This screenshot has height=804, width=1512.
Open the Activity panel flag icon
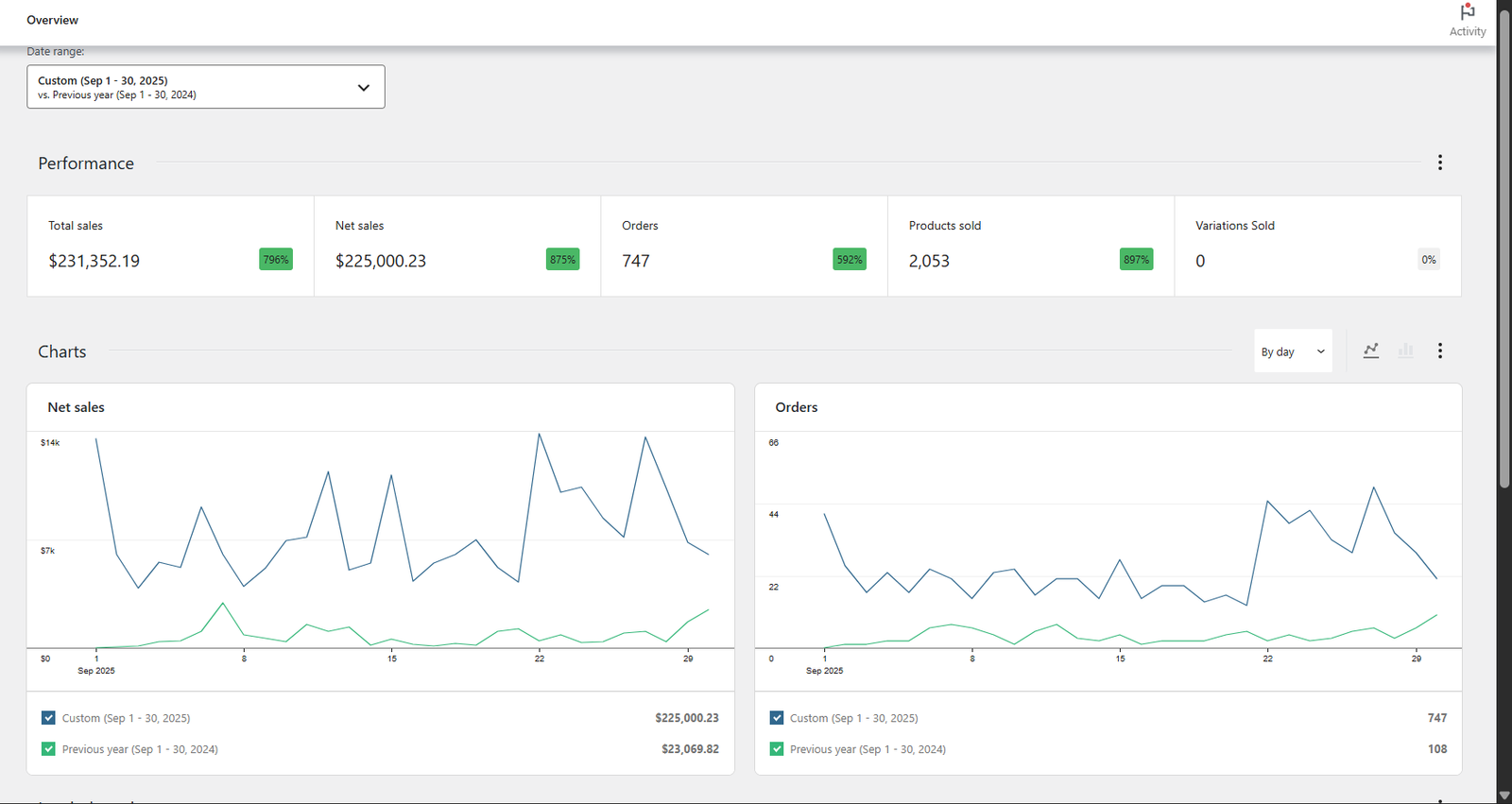pyautogui.click(x=1467, y=13)
